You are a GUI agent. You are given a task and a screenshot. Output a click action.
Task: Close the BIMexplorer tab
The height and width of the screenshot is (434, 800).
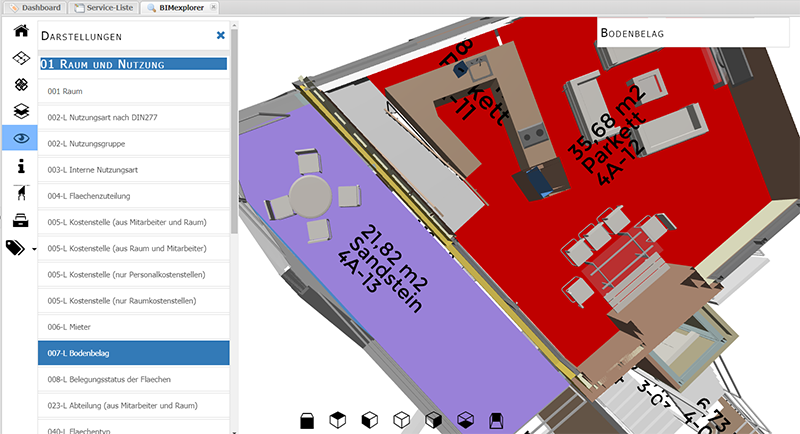[x=213, y=7]
